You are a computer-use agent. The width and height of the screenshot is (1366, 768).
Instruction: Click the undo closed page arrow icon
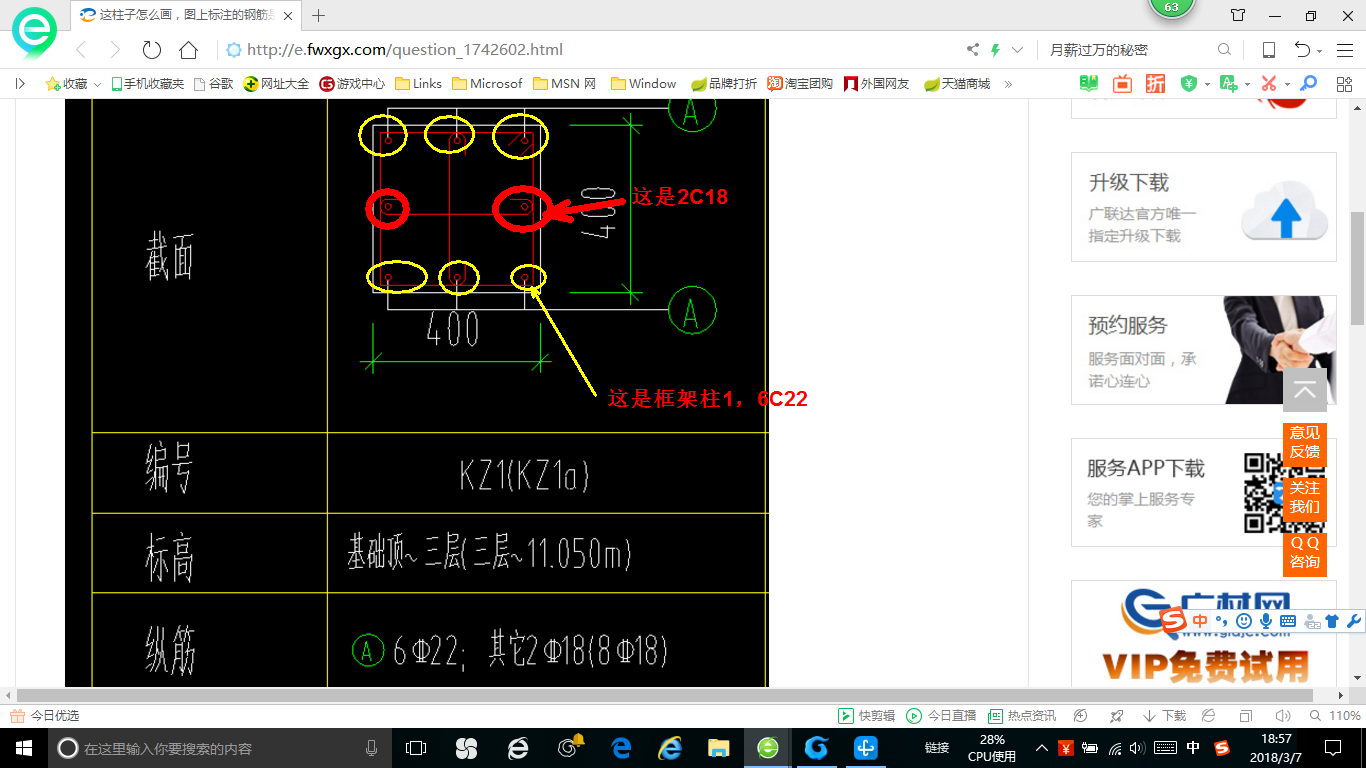coord(1302,50)
